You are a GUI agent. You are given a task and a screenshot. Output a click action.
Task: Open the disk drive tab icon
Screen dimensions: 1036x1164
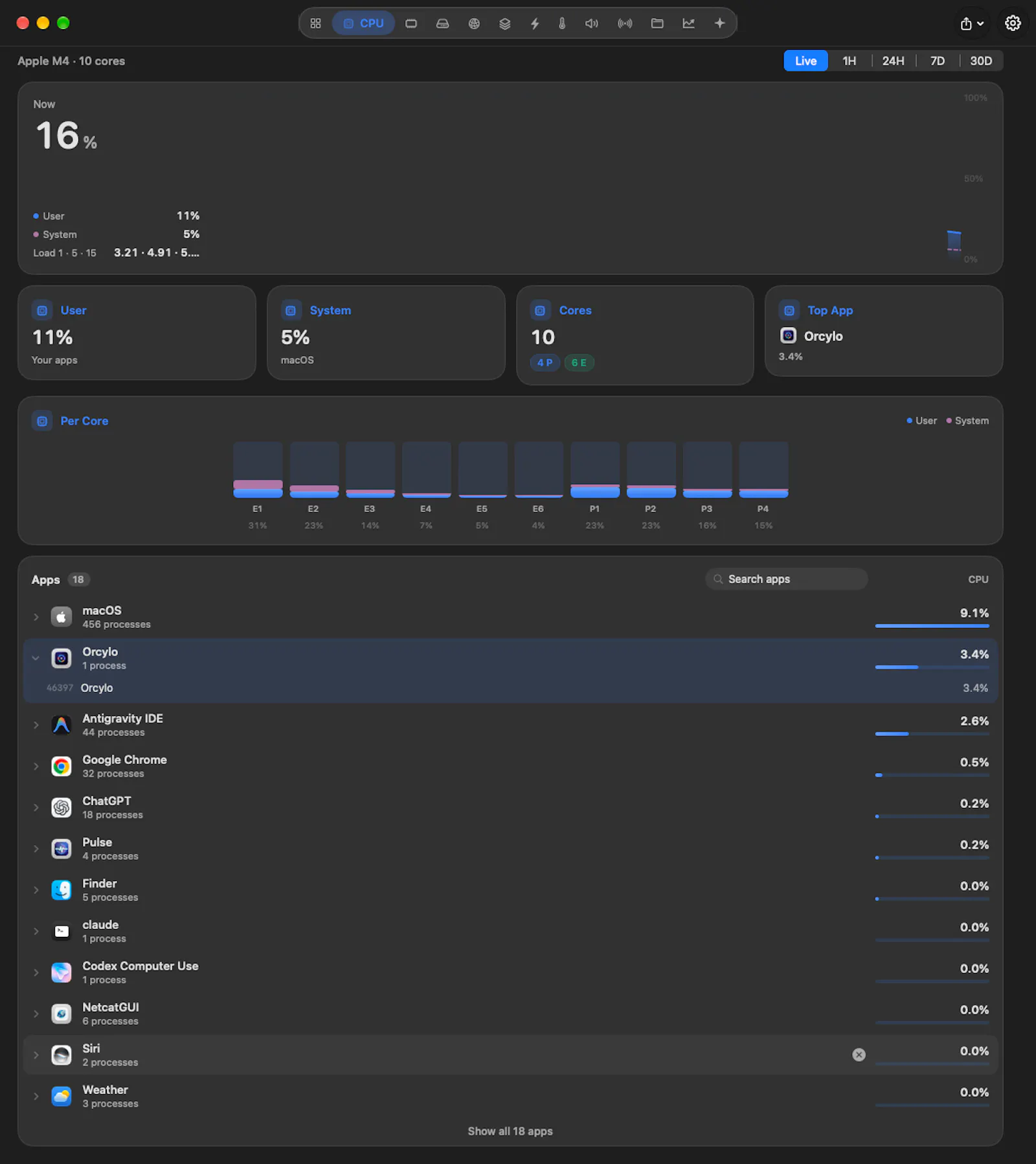coord(442,23)
